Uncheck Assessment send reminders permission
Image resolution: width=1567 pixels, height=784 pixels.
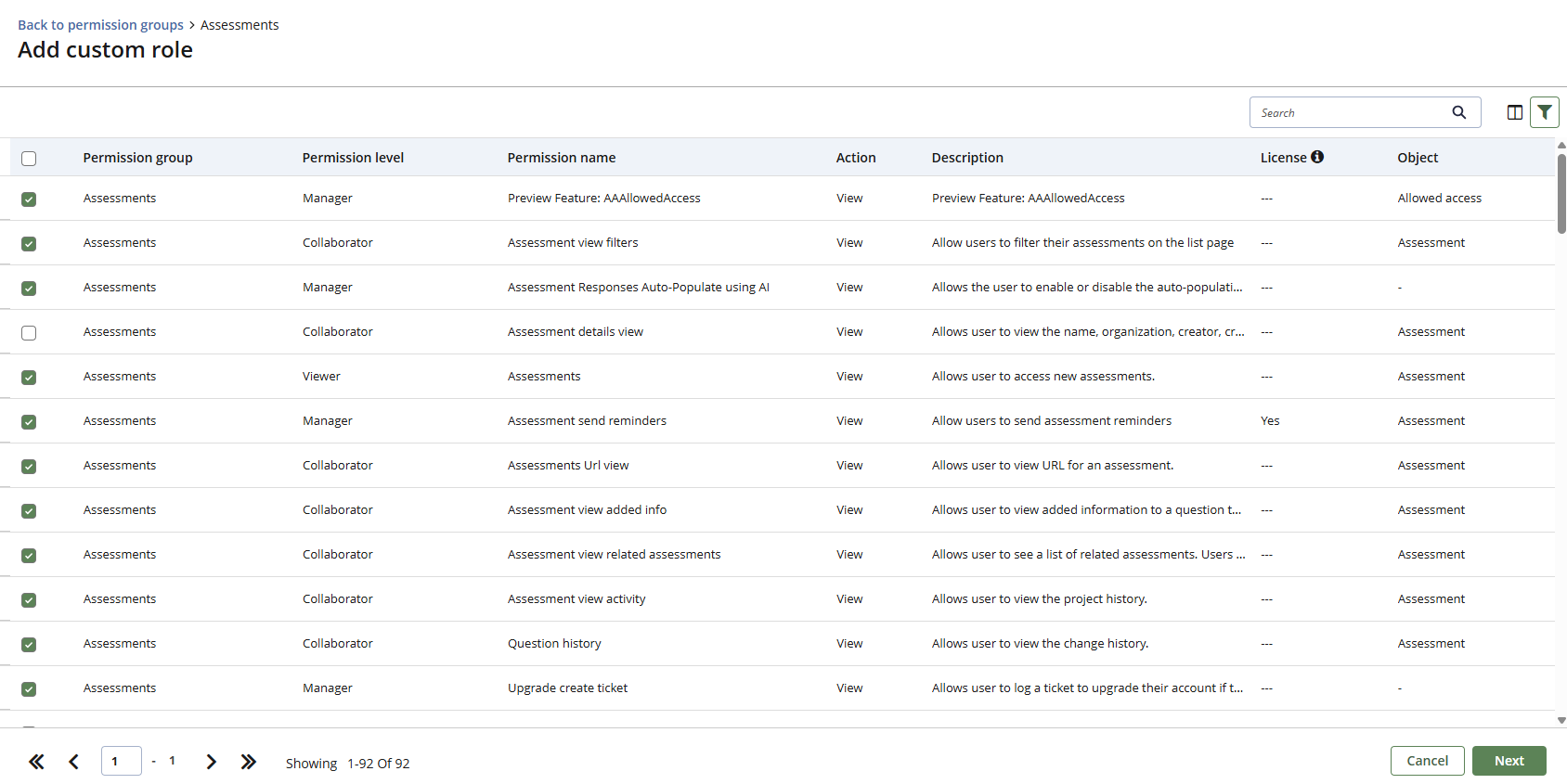coord(29,422)
